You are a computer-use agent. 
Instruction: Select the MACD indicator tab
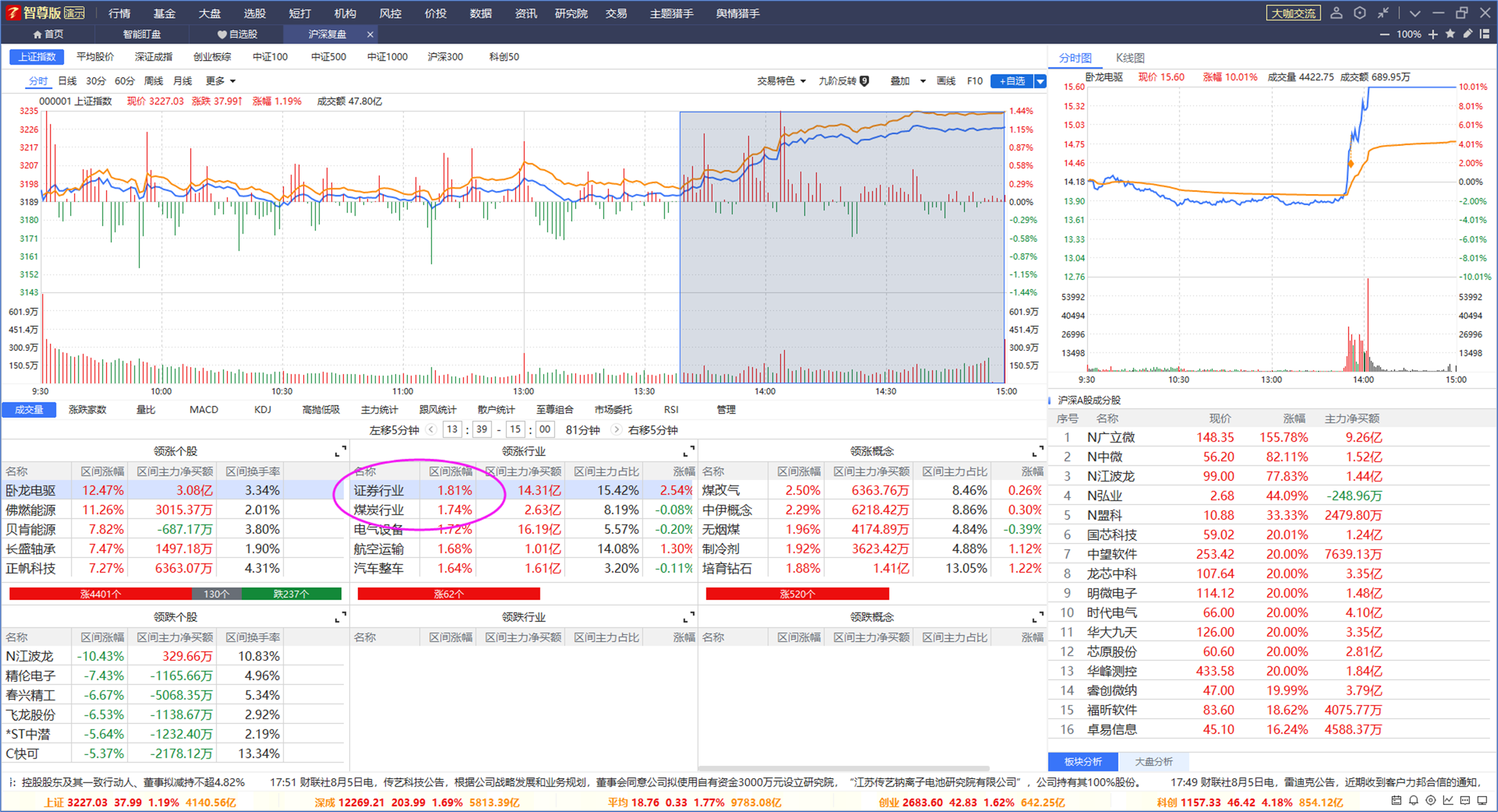(203, 410)
